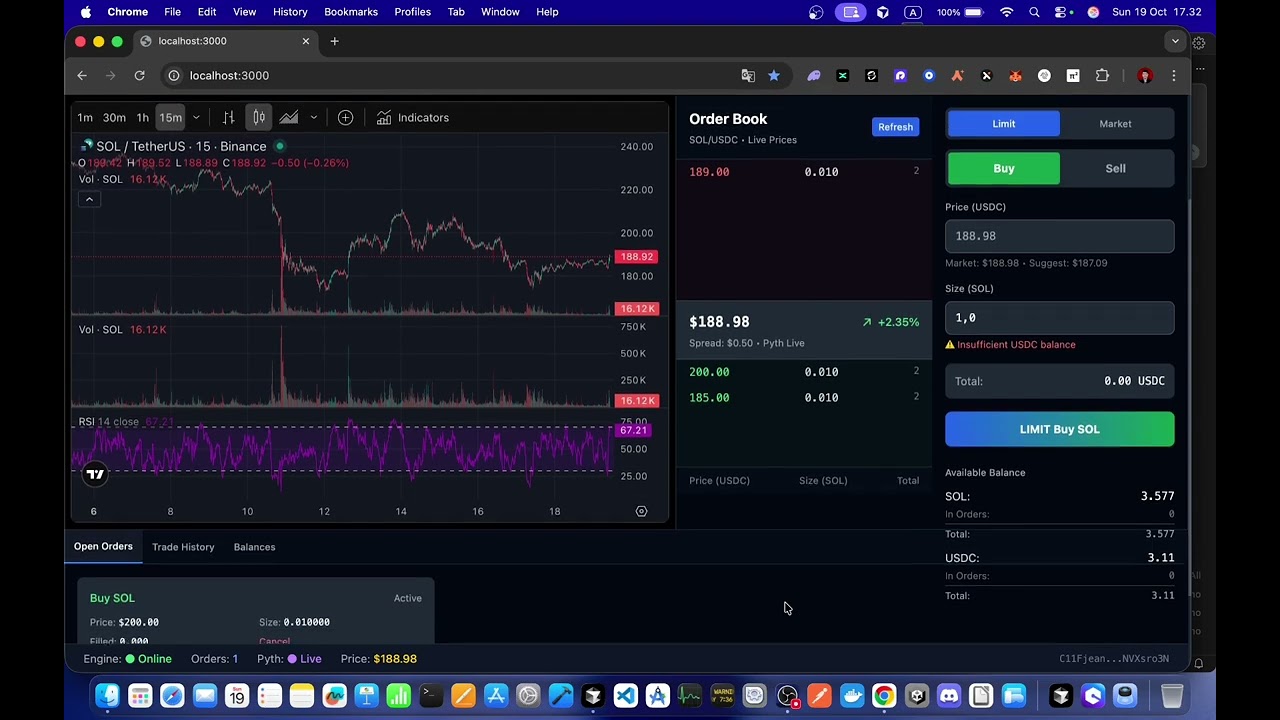Collapse the chart legend chevron
The image size is (1280, 720).
click(x=89, y=199)
